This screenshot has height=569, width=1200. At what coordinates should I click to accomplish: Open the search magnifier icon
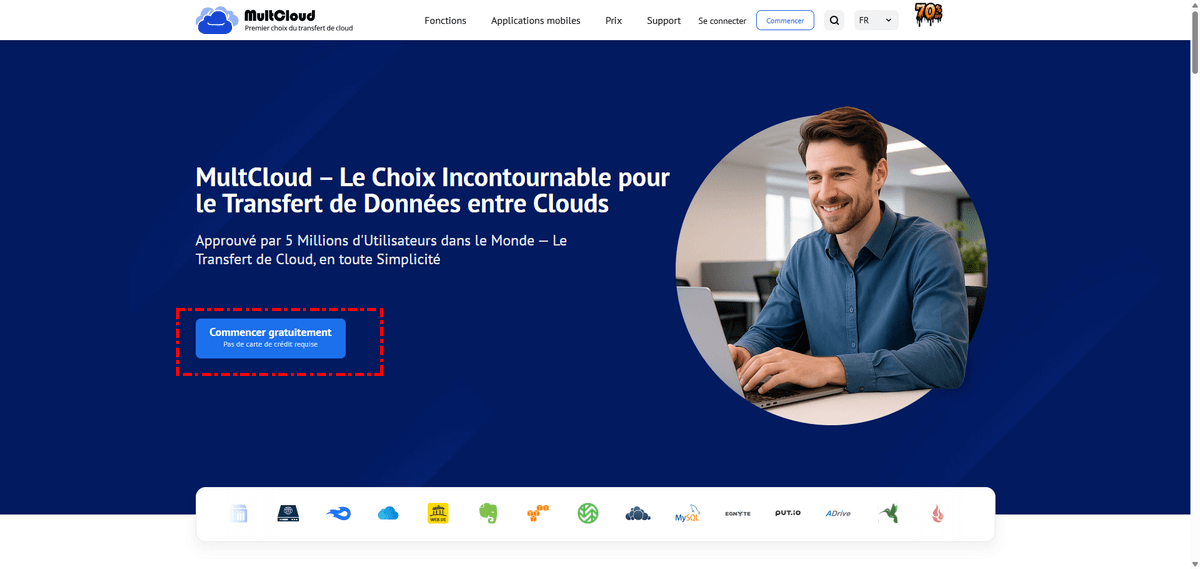834,20
